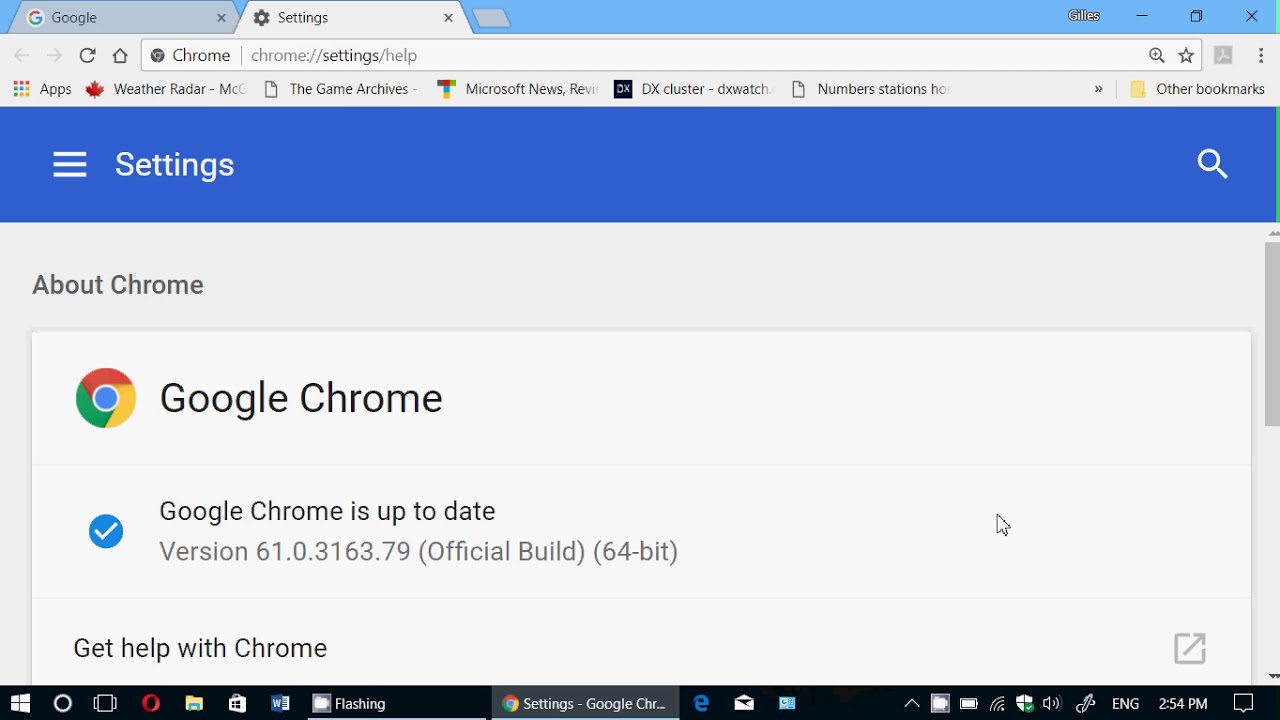
Task: Click the PDF extension icon
Action: [x=1223, y=56]
